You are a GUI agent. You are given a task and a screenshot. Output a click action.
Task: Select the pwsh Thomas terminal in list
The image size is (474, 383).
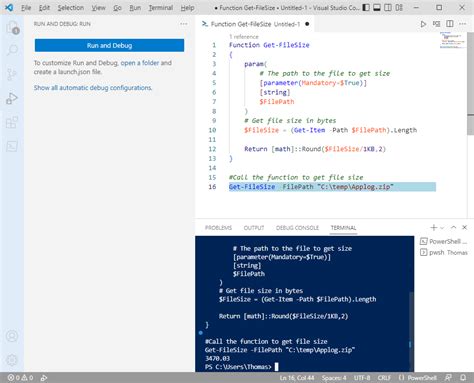point(444,252)
